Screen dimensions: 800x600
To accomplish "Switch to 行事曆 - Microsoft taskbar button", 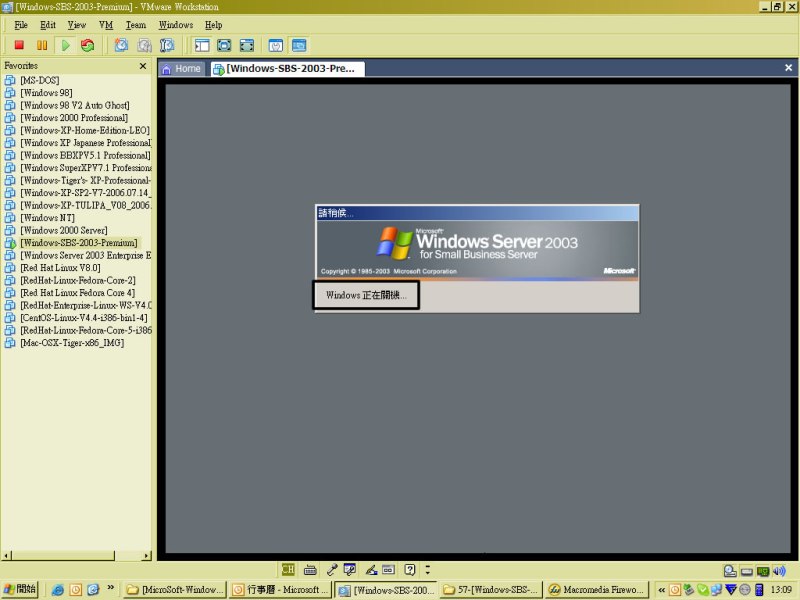I will [x=280, y=590].
